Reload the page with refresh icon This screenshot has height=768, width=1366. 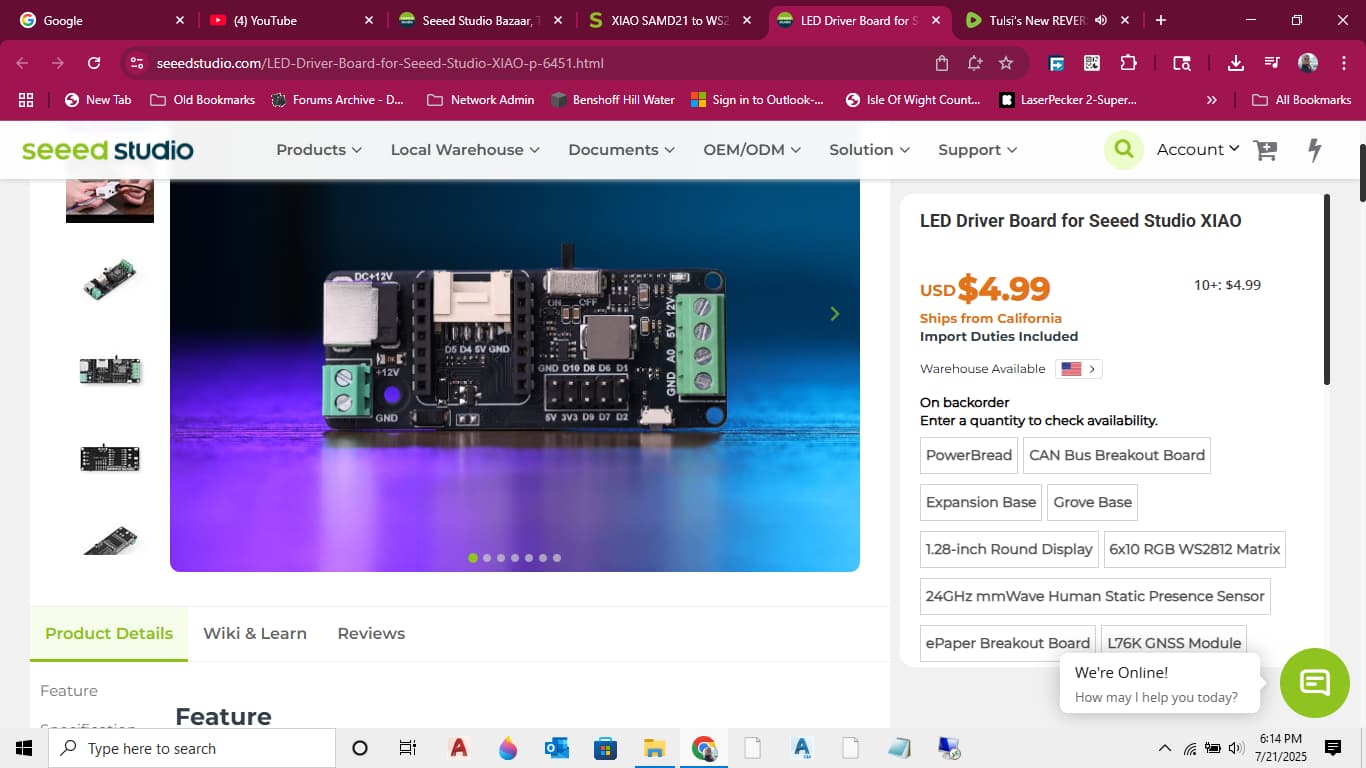click(x=94, y=63)
